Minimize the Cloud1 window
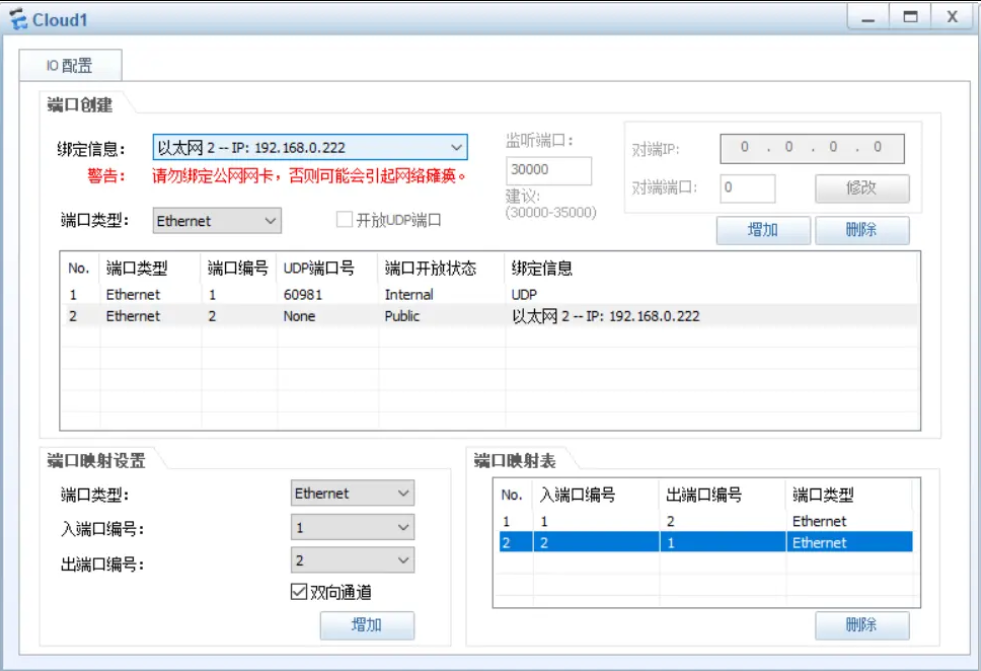The width and height of the screenshot is (981, 671). coord(868,17)
